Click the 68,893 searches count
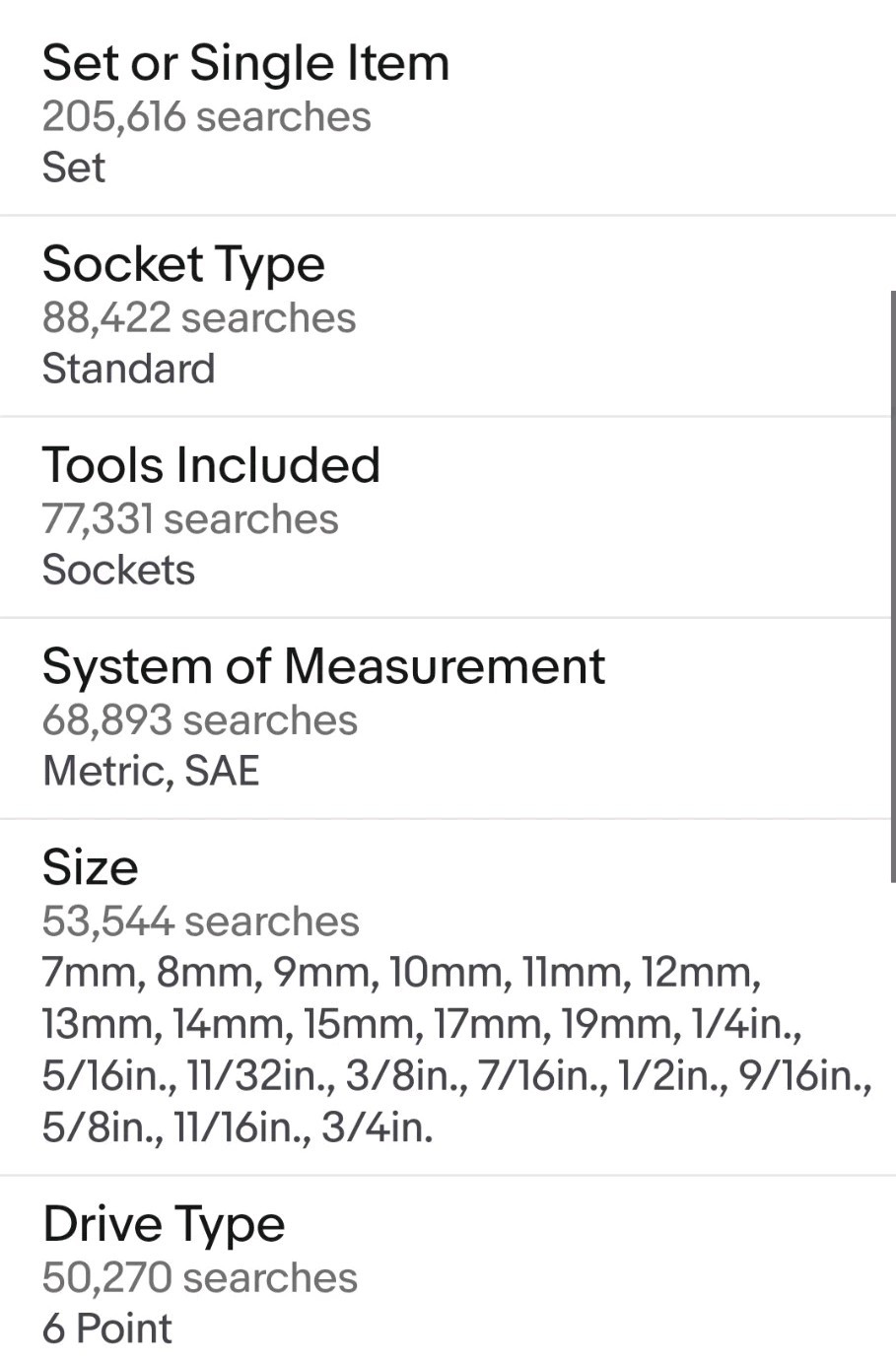The width and height of the screenshot is (896, 1365). 200,719
